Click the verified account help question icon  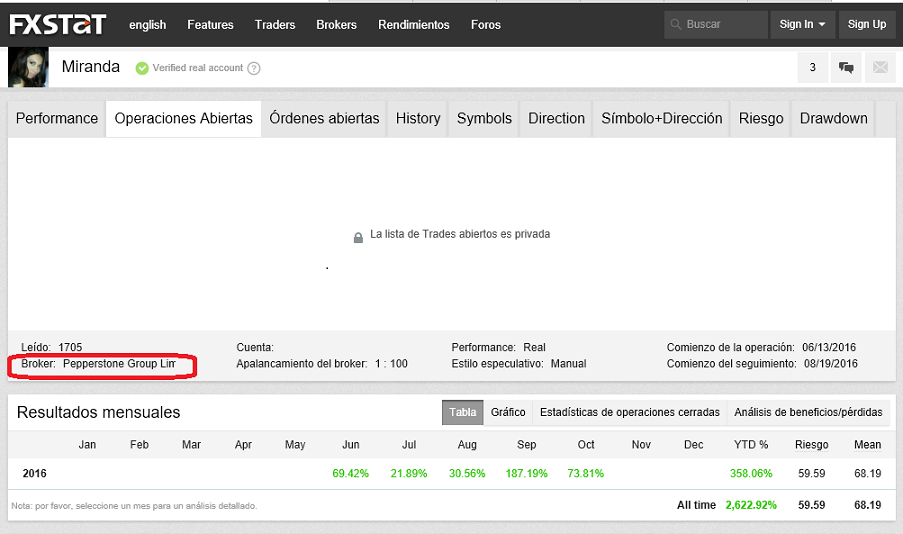[x=254, y=68]
